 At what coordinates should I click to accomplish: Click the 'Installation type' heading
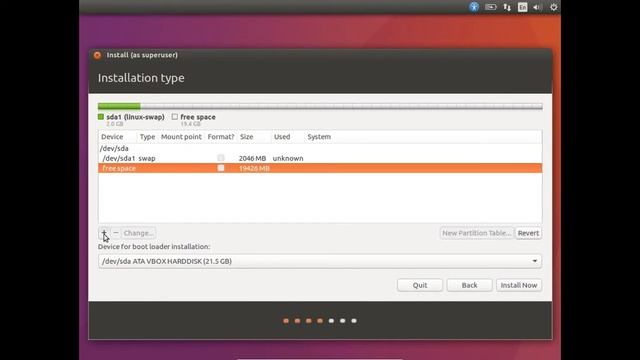point(141,78)
